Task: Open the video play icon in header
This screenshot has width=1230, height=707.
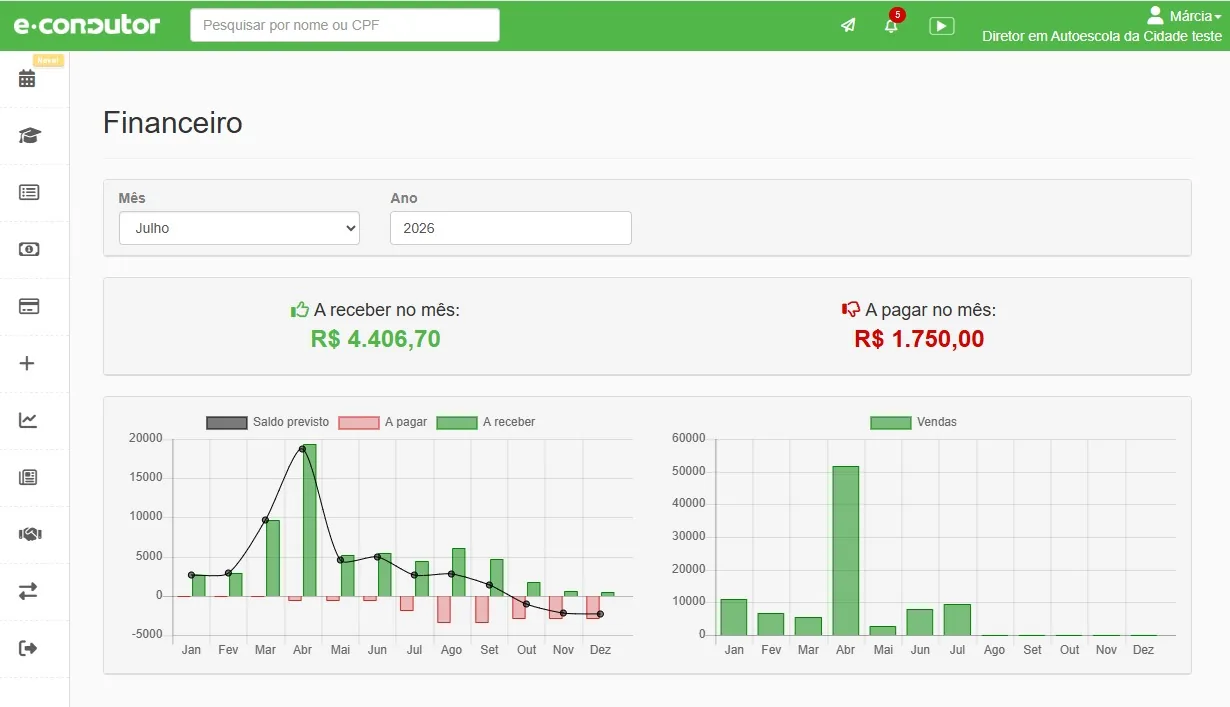Action: click(942, 26)
